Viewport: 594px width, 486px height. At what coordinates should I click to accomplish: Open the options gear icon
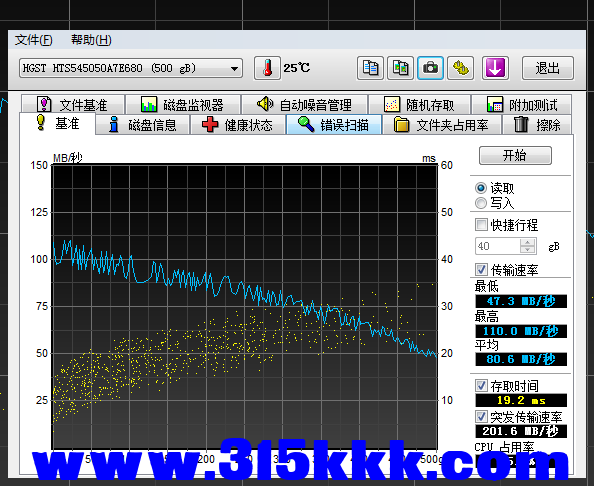[460, 68]
